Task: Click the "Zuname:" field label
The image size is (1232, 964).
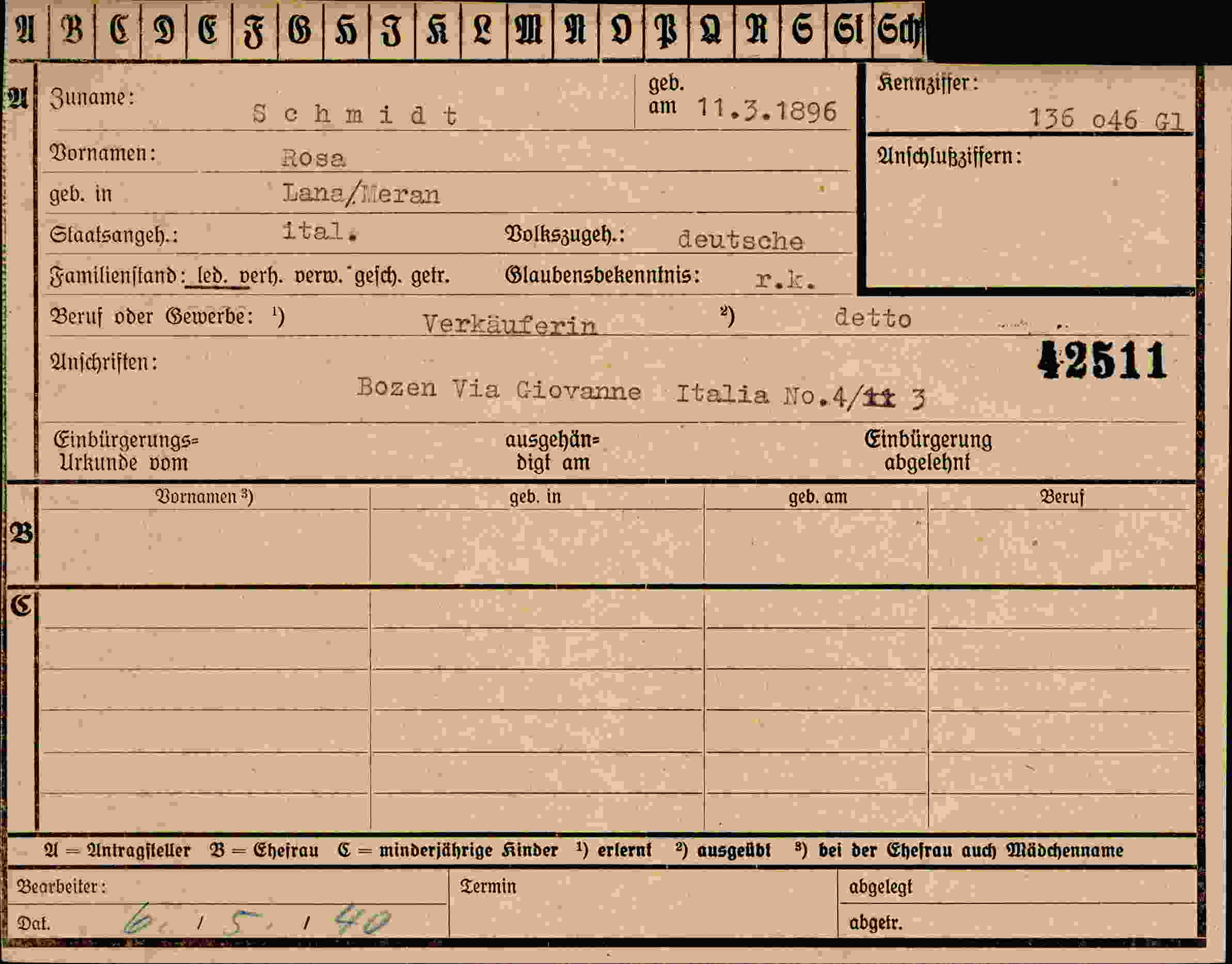Action: tap(92, 98)
